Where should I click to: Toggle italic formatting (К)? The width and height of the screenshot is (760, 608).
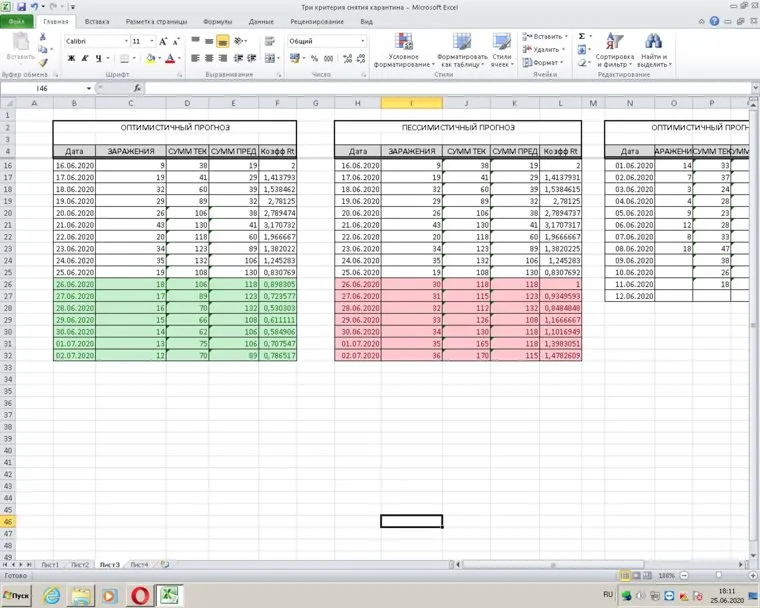point(85,59)
